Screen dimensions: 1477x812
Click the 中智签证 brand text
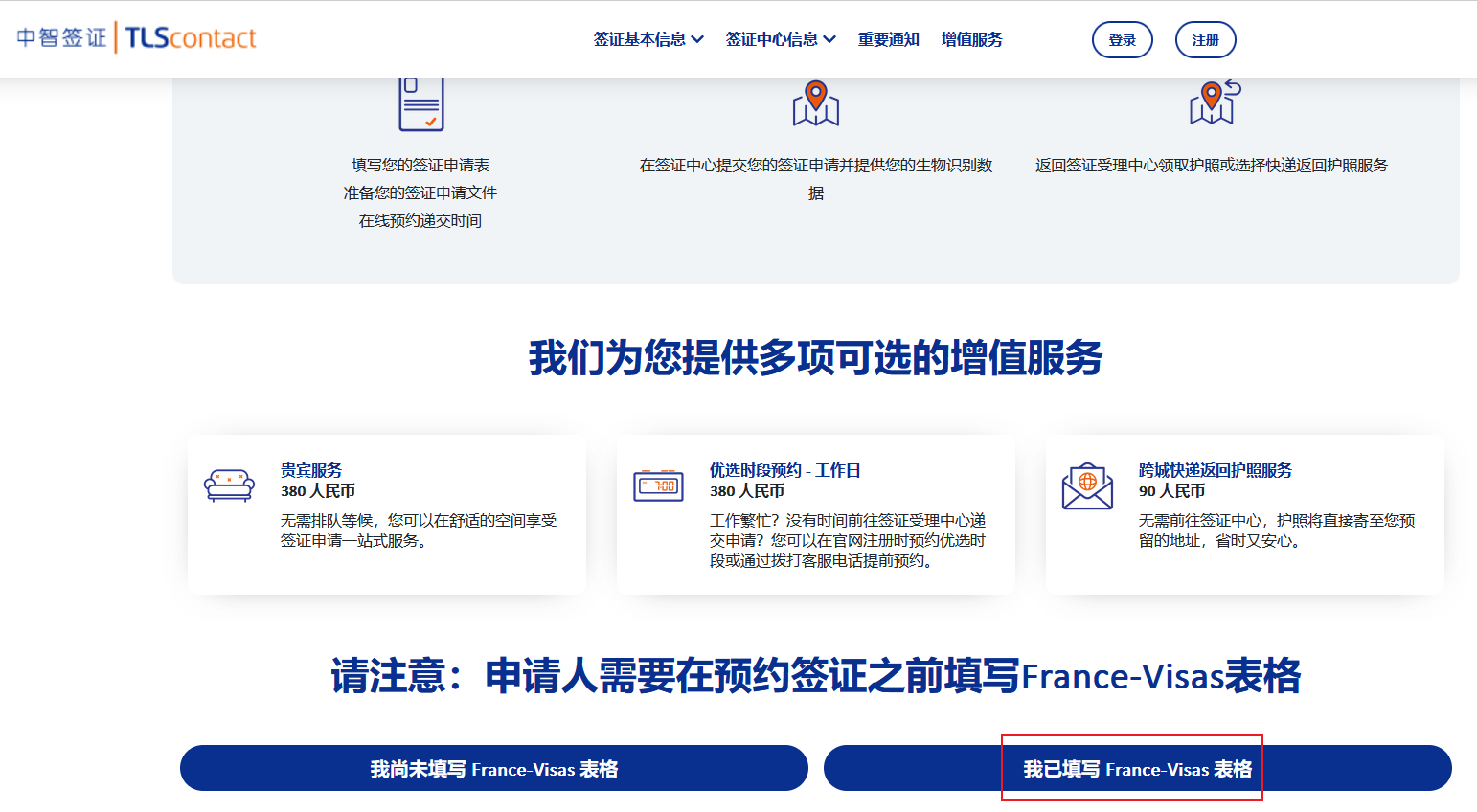(62, 37)
